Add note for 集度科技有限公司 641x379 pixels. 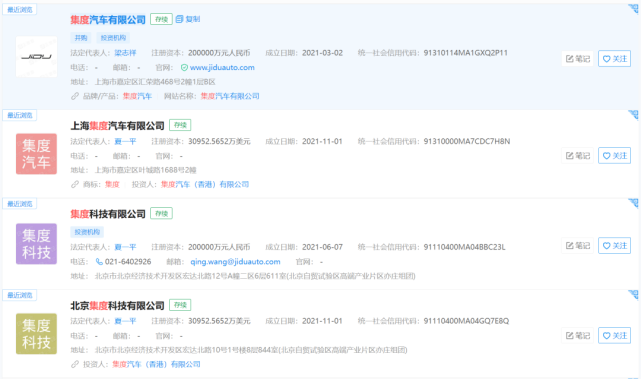coord(578,246)
